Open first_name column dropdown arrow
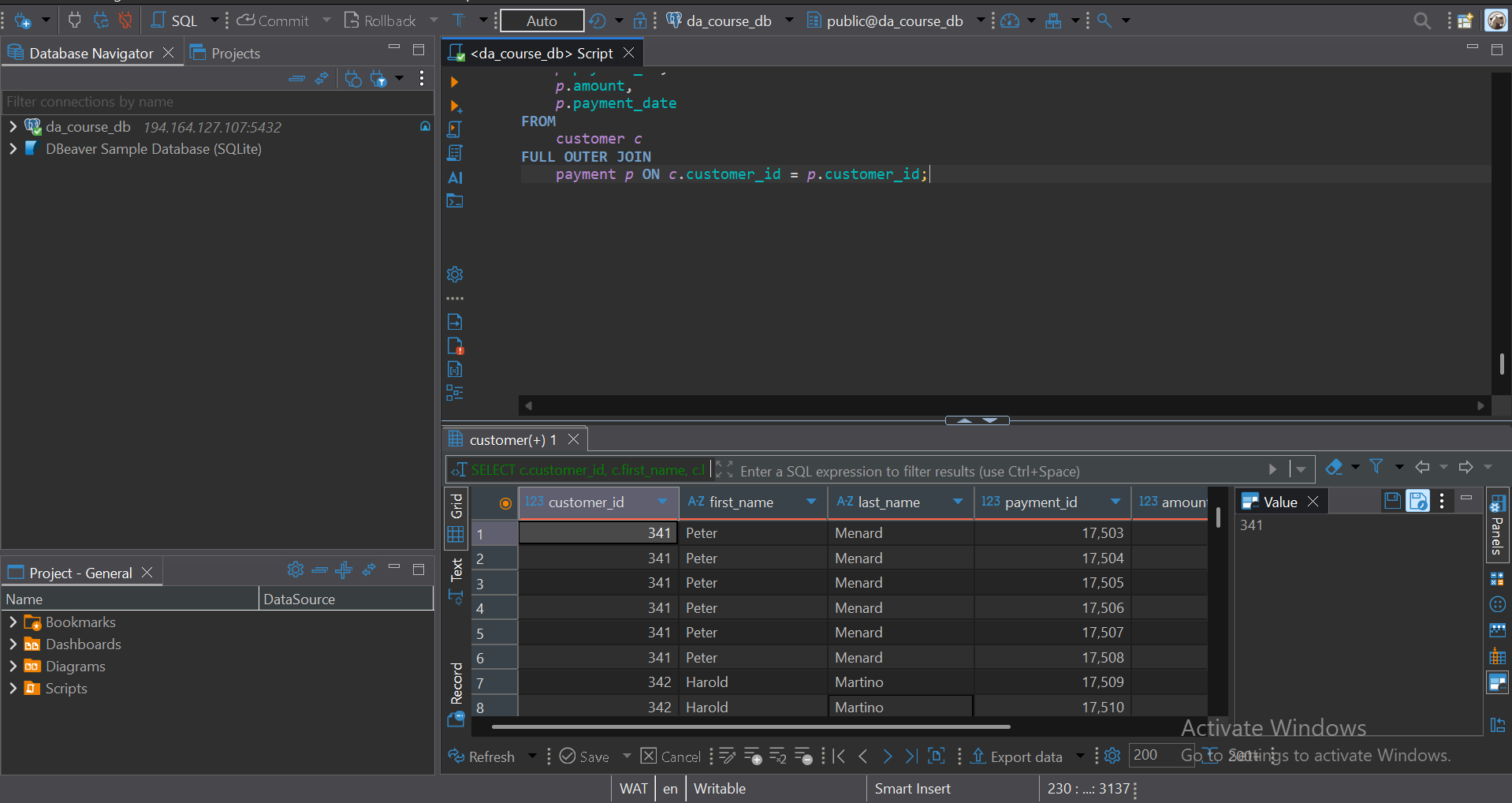The width and height of the screenshot is (1512, 803). coord(811,502)
